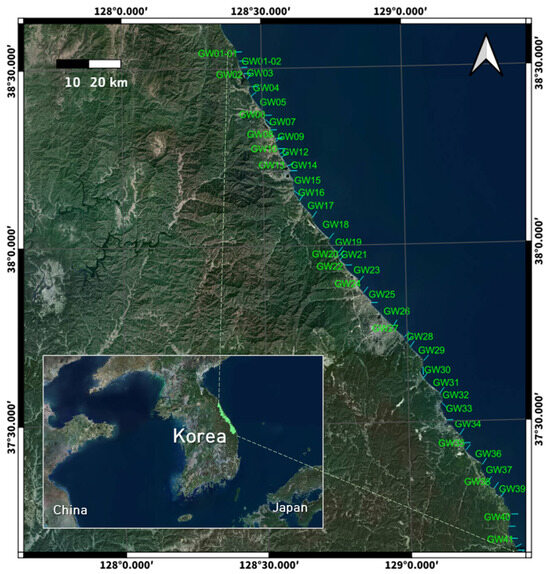Click the Japan label in inset map
The height and width of the screenshot is (574, 550).
point(290,507)
